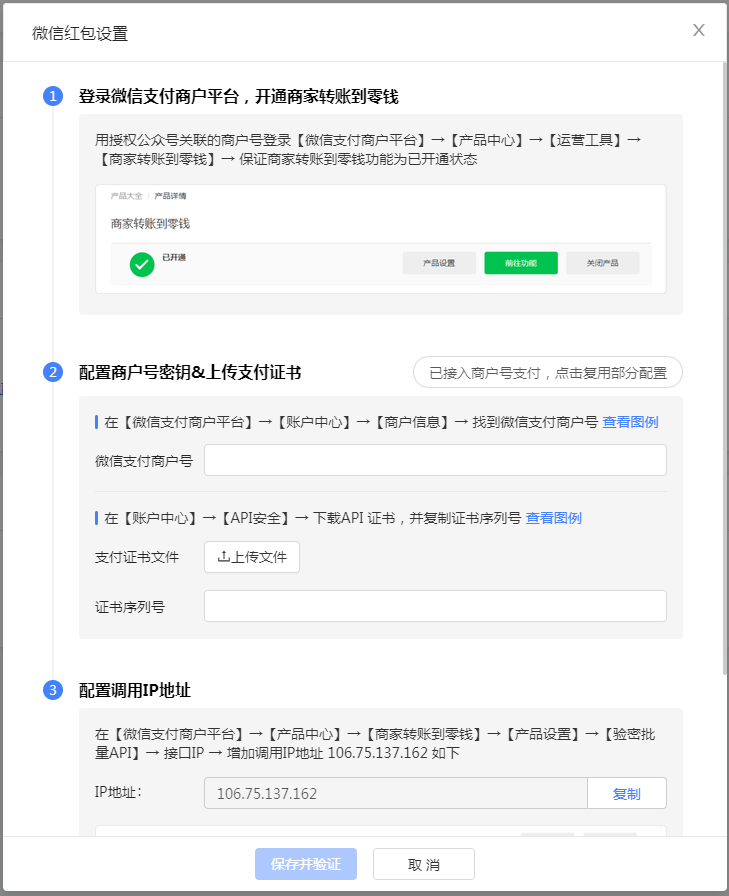Focus the 证书序列号 input field
This screenshot has height=896, width=729.
[x=435, y=606]
